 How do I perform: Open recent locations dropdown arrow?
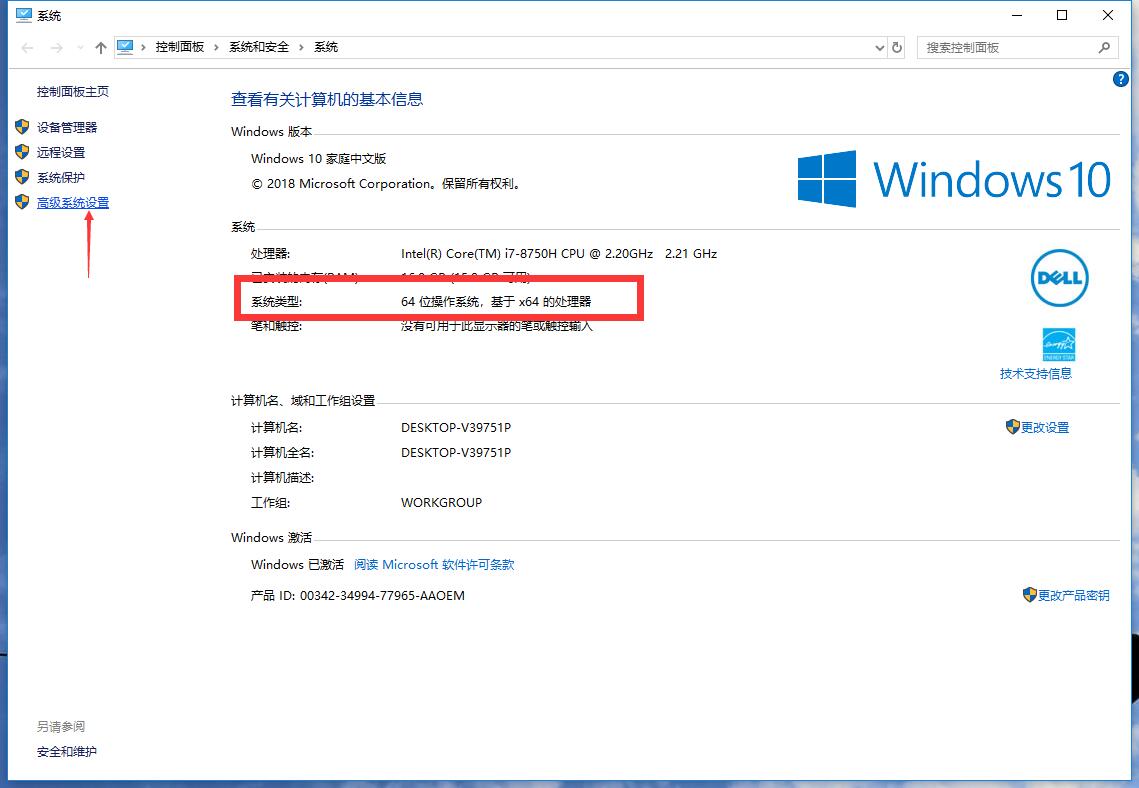pyautogui.click(x=80, y=48)
